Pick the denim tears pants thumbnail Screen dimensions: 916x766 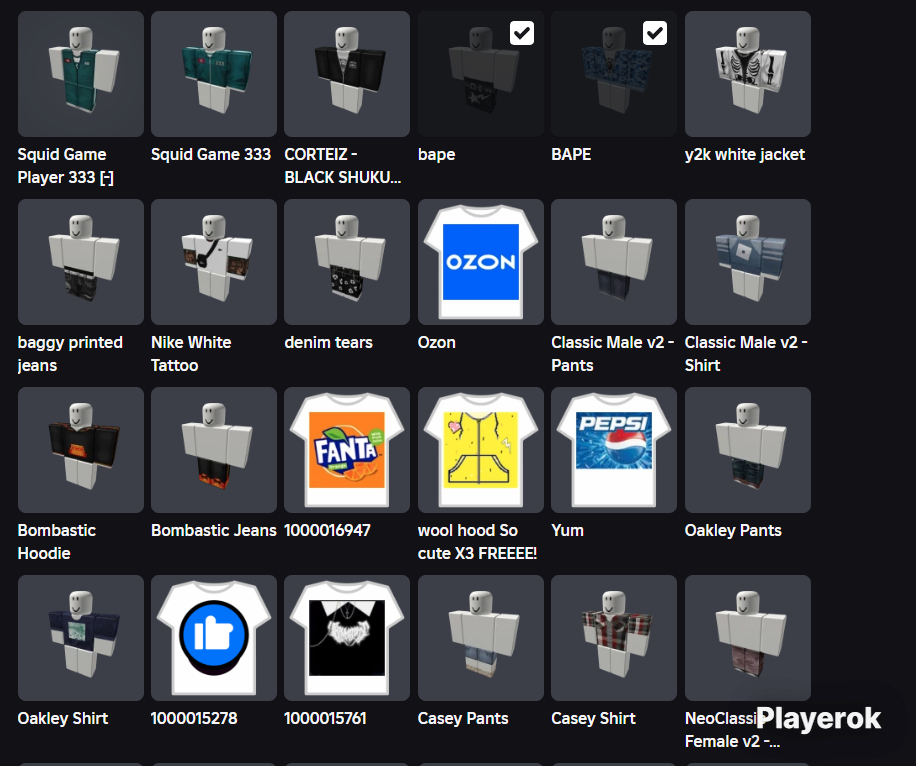click(x=347, y=262)
